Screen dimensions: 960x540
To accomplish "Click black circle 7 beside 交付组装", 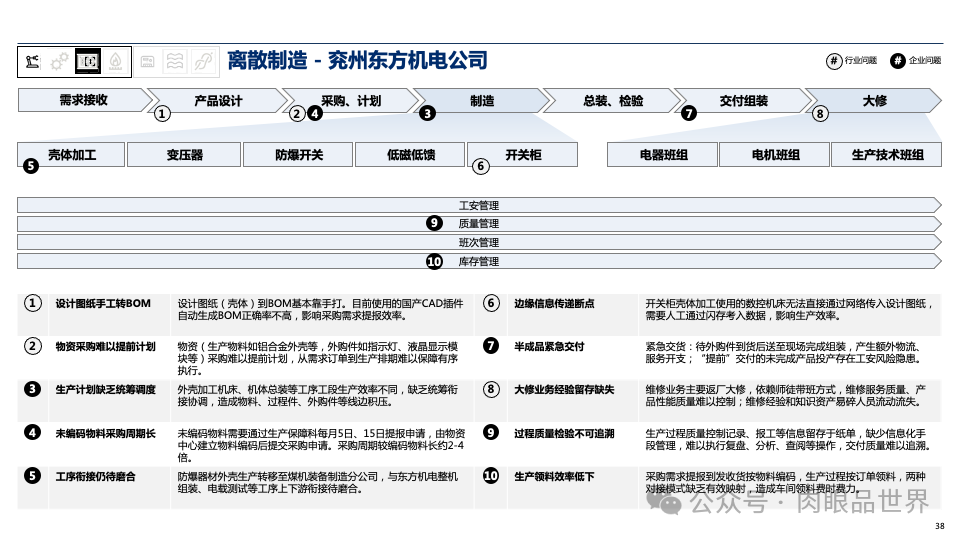I will [689, 113].
